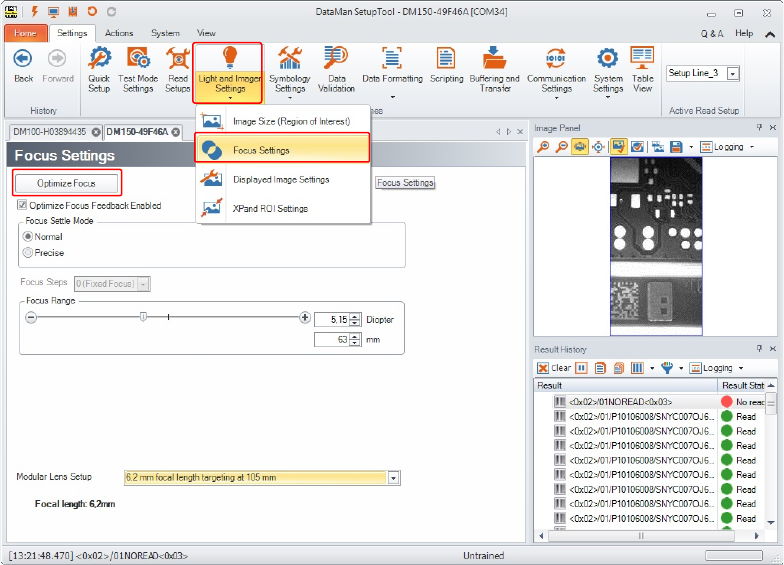This screenshot has width=784, height=565.
Task: Switch to the System ribbon tab
Action: click(165, 33)
